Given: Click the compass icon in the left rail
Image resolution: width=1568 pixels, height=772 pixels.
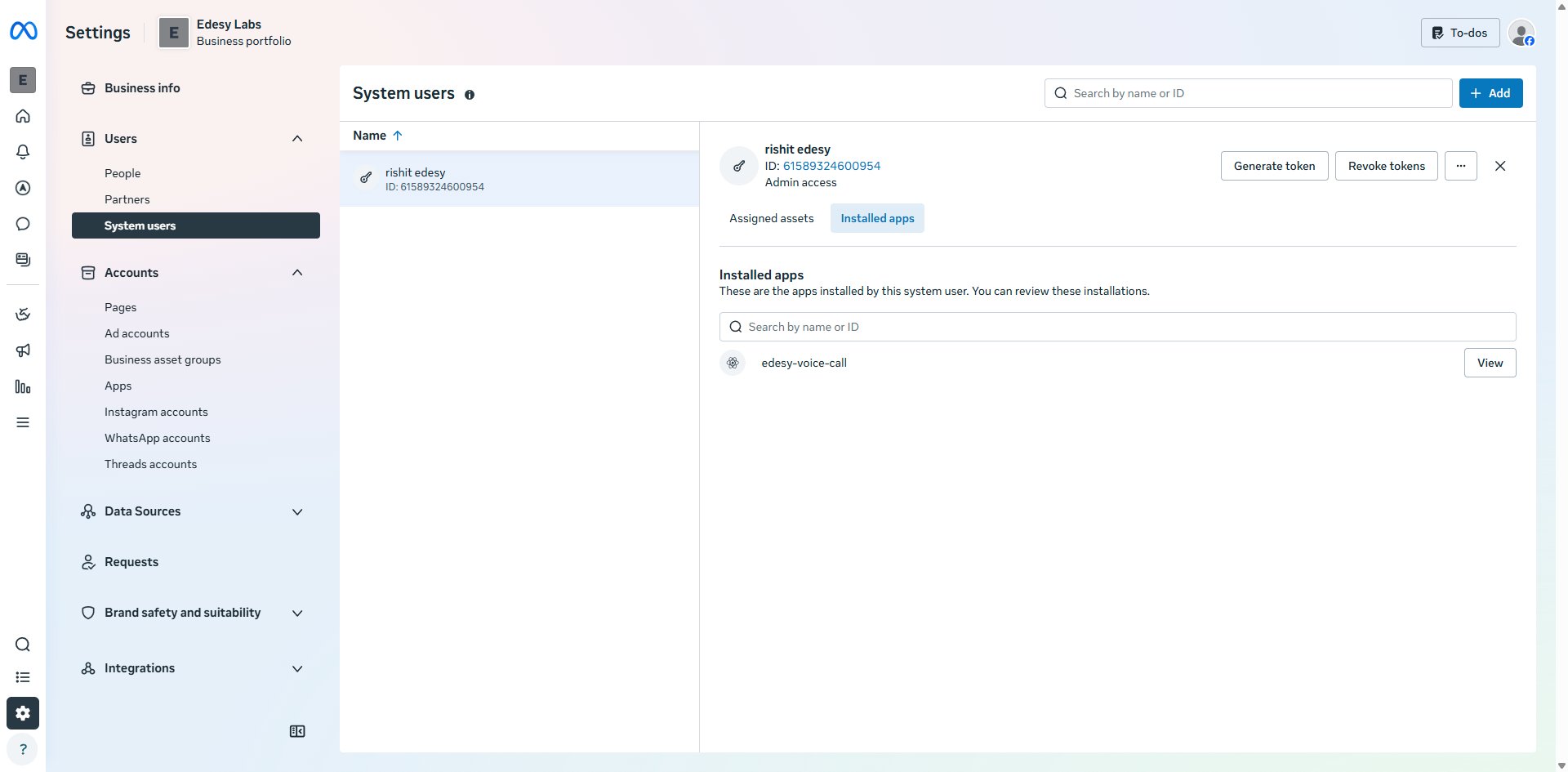Looking at the screenshot, I should click(23, 188).
